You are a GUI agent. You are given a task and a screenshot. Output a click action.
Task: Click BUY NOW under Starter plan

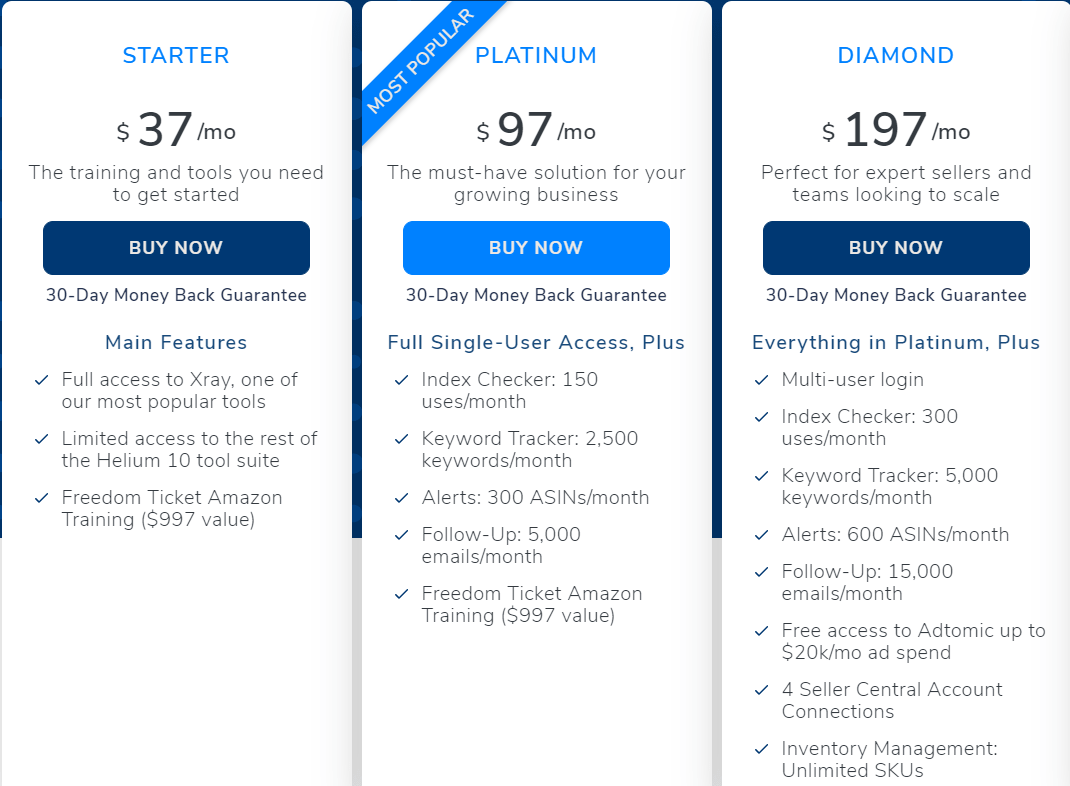(176, 248)
